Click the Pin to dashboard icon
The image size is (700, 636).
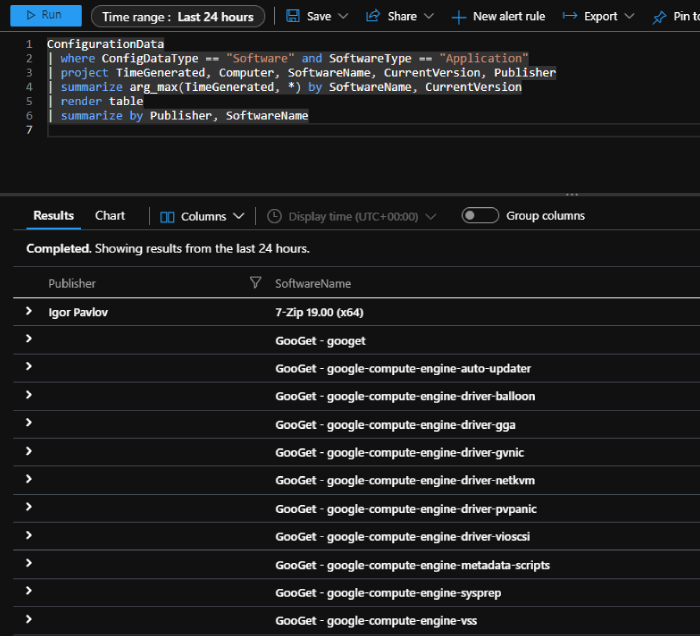658,17
